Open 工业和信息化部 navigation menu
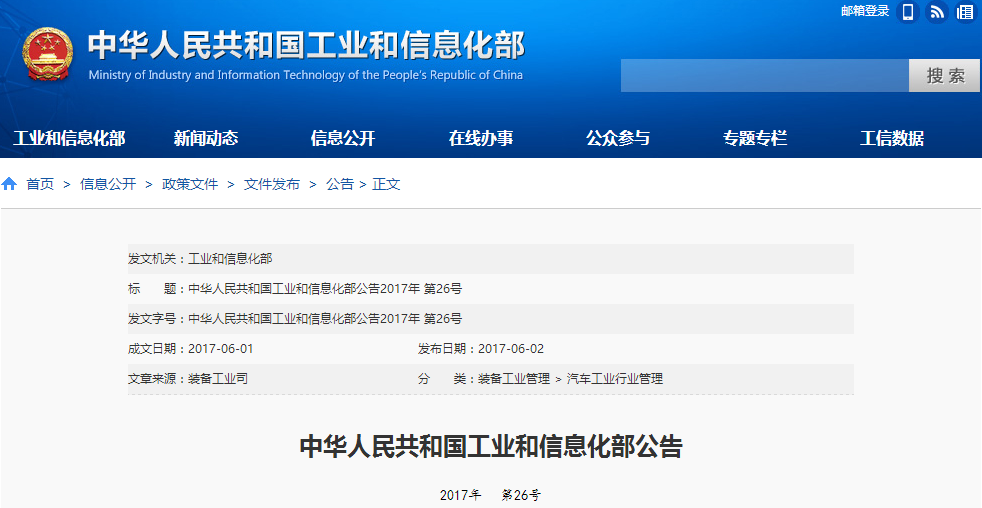The height and width of the screenshot is (508, 982). pyautogui.click(x=69, y=138)
